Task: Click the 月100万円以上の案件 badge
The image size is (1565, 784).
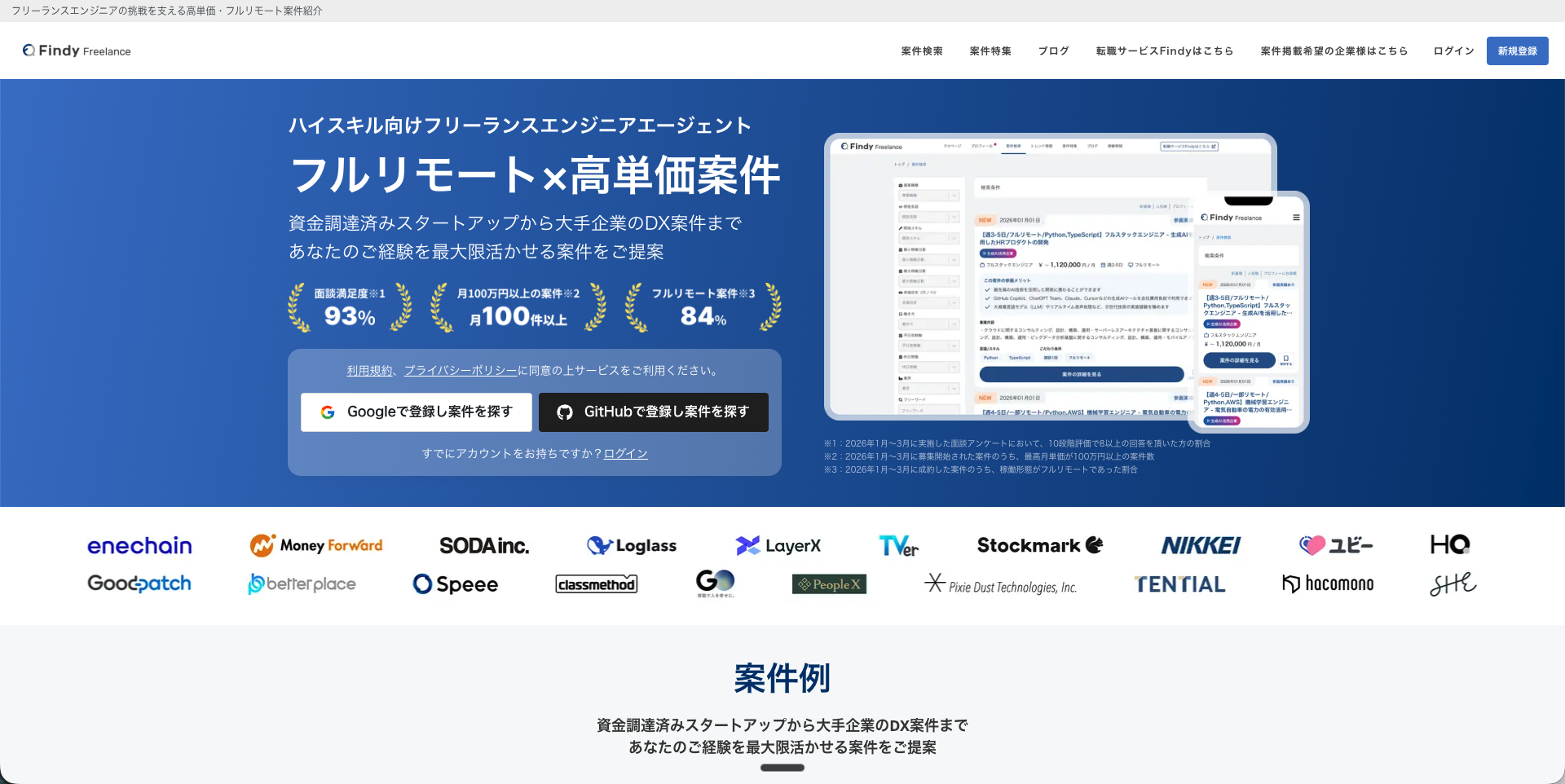Action: point(518,307)
